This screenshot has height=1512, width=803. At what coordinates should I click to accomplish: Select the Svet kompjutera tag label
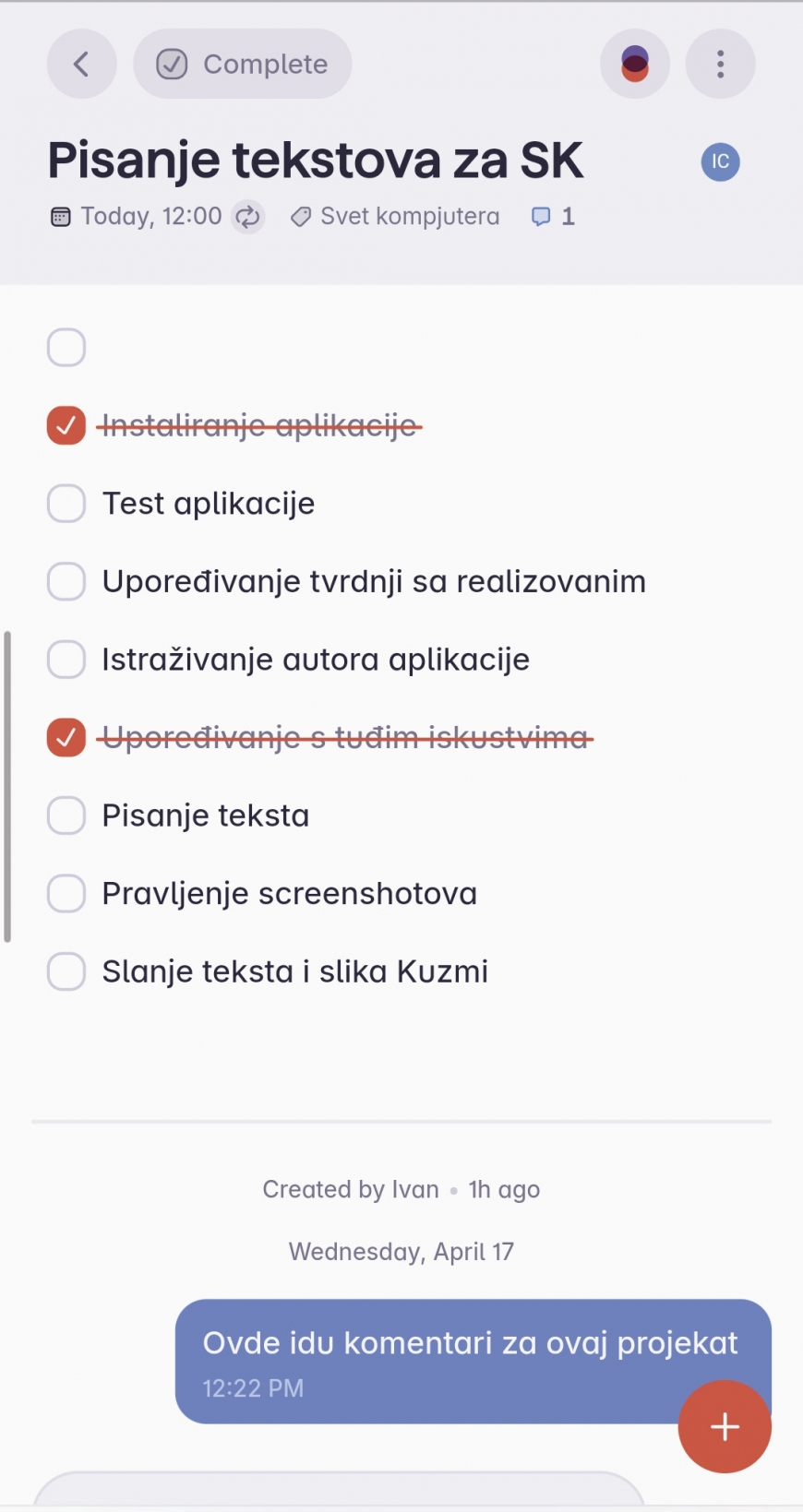(x=410, y=217)
